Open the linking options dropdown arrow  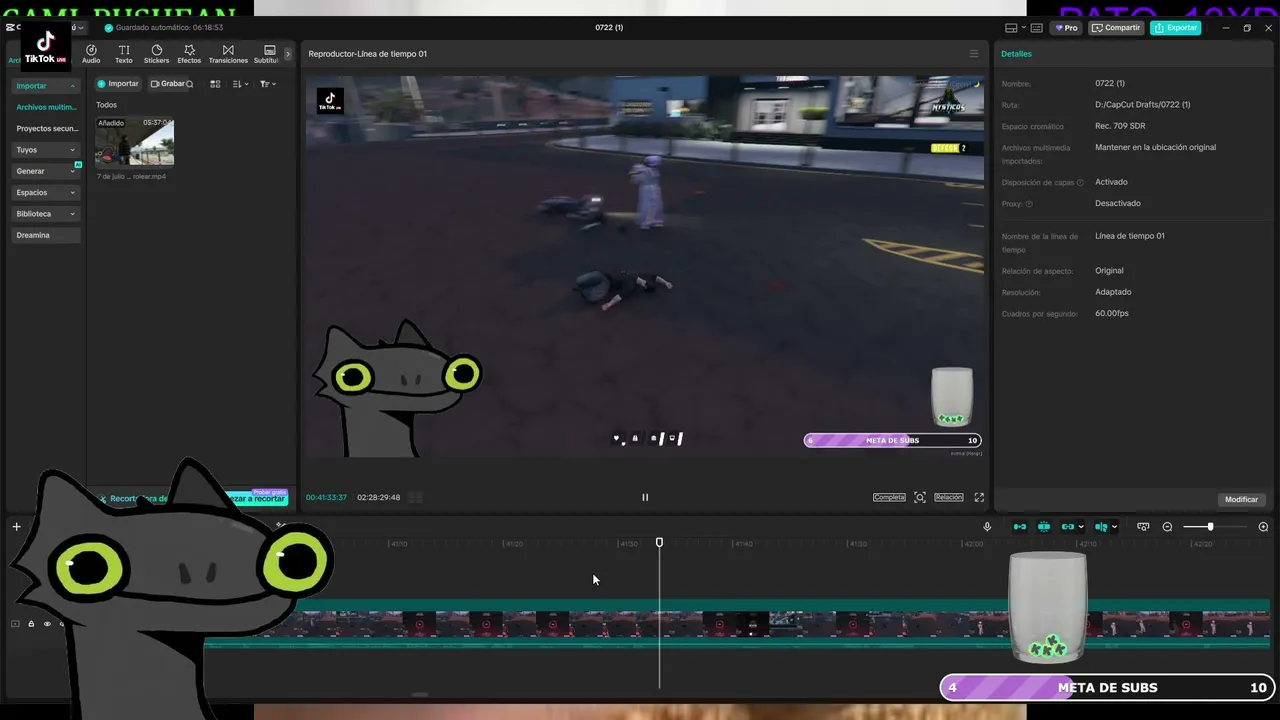(x=1081, y=527)
